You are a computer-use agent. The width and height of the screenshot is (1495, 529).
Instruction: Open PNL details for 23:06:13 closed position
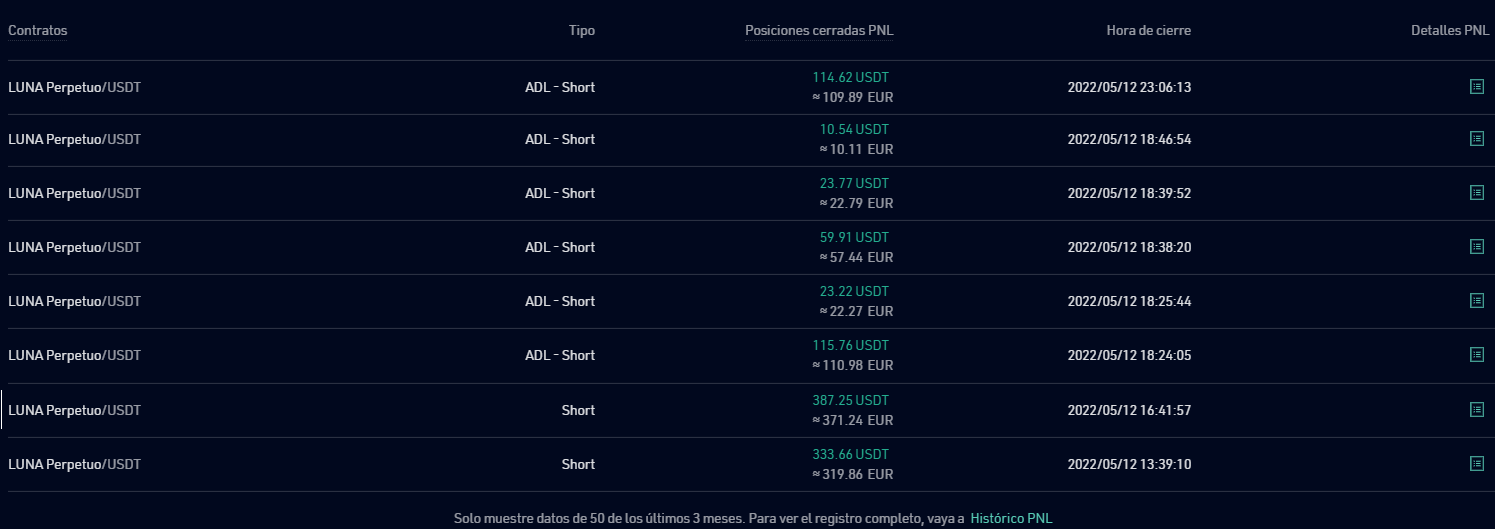point(1476,87)
